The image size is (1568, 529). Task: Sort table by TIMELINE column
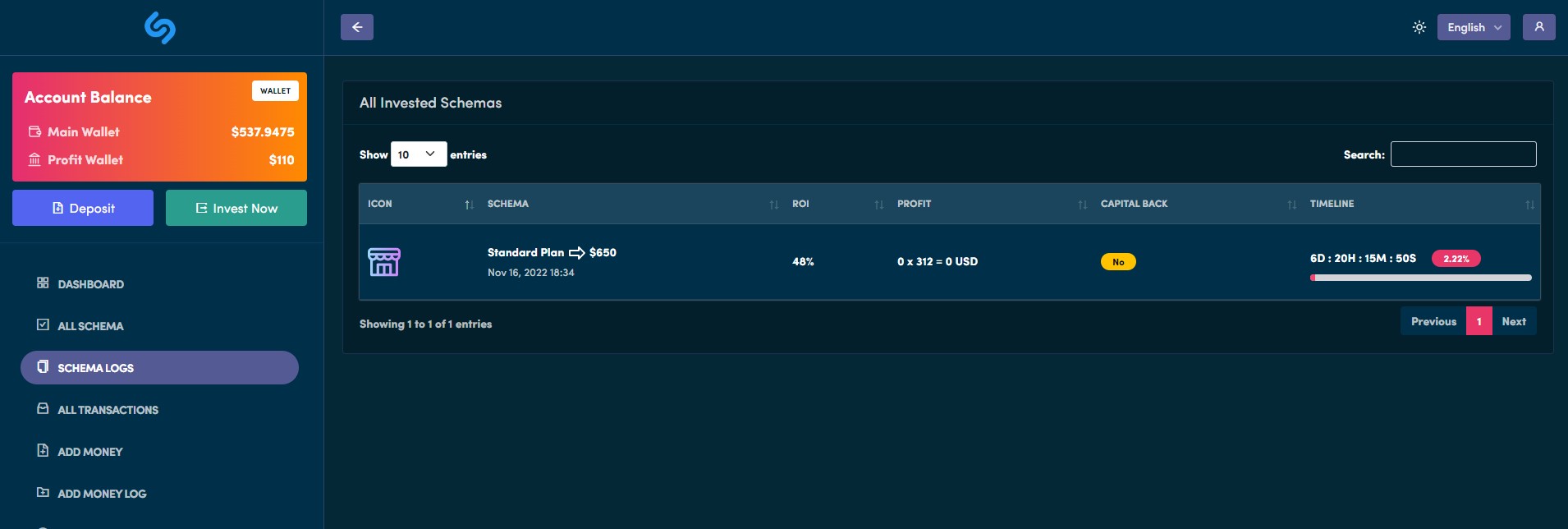[1421, 204]
